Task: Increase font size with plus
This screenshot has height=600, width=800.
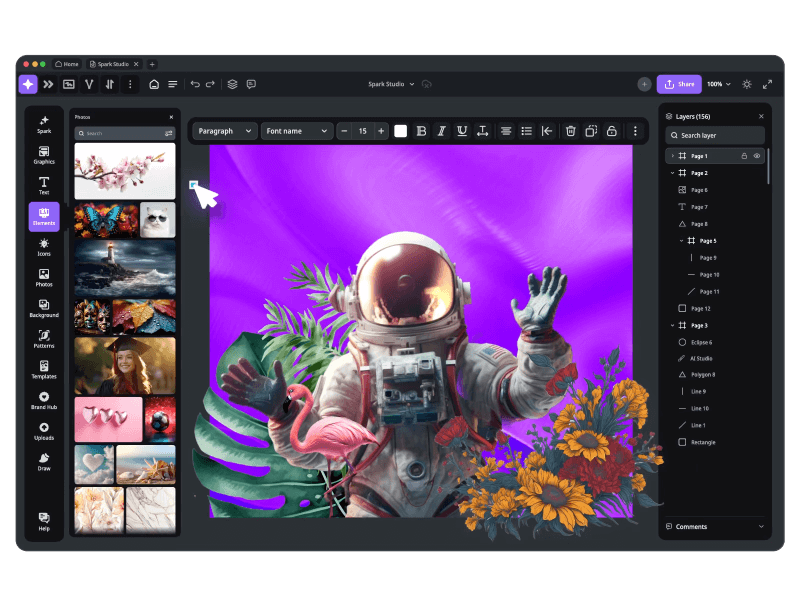Action: (381, 131)
